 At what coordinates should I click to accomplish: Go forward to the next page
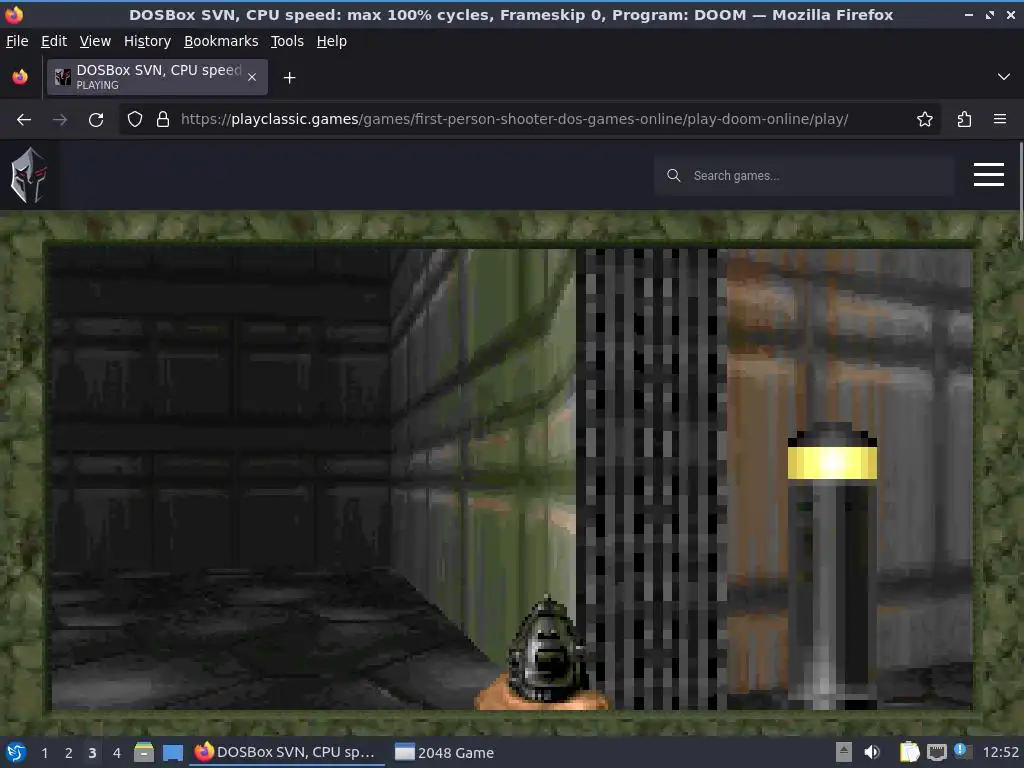(60, 120)
